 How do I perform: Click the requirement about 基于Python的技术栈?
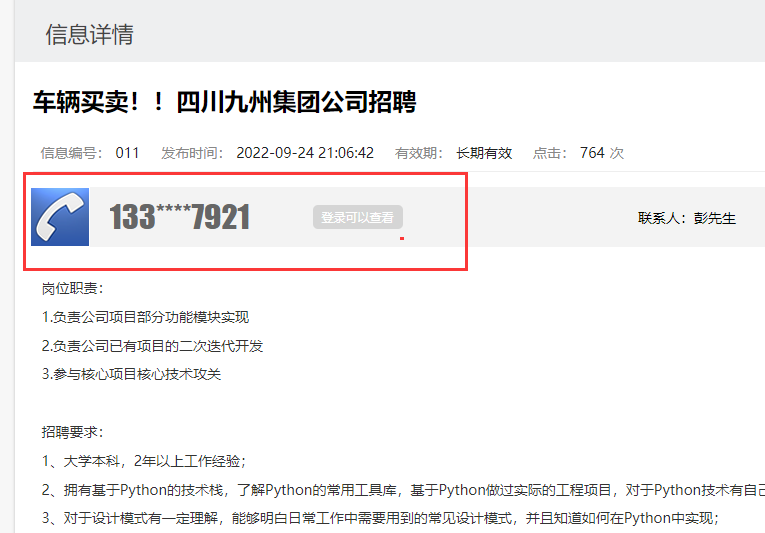point(403,490)
